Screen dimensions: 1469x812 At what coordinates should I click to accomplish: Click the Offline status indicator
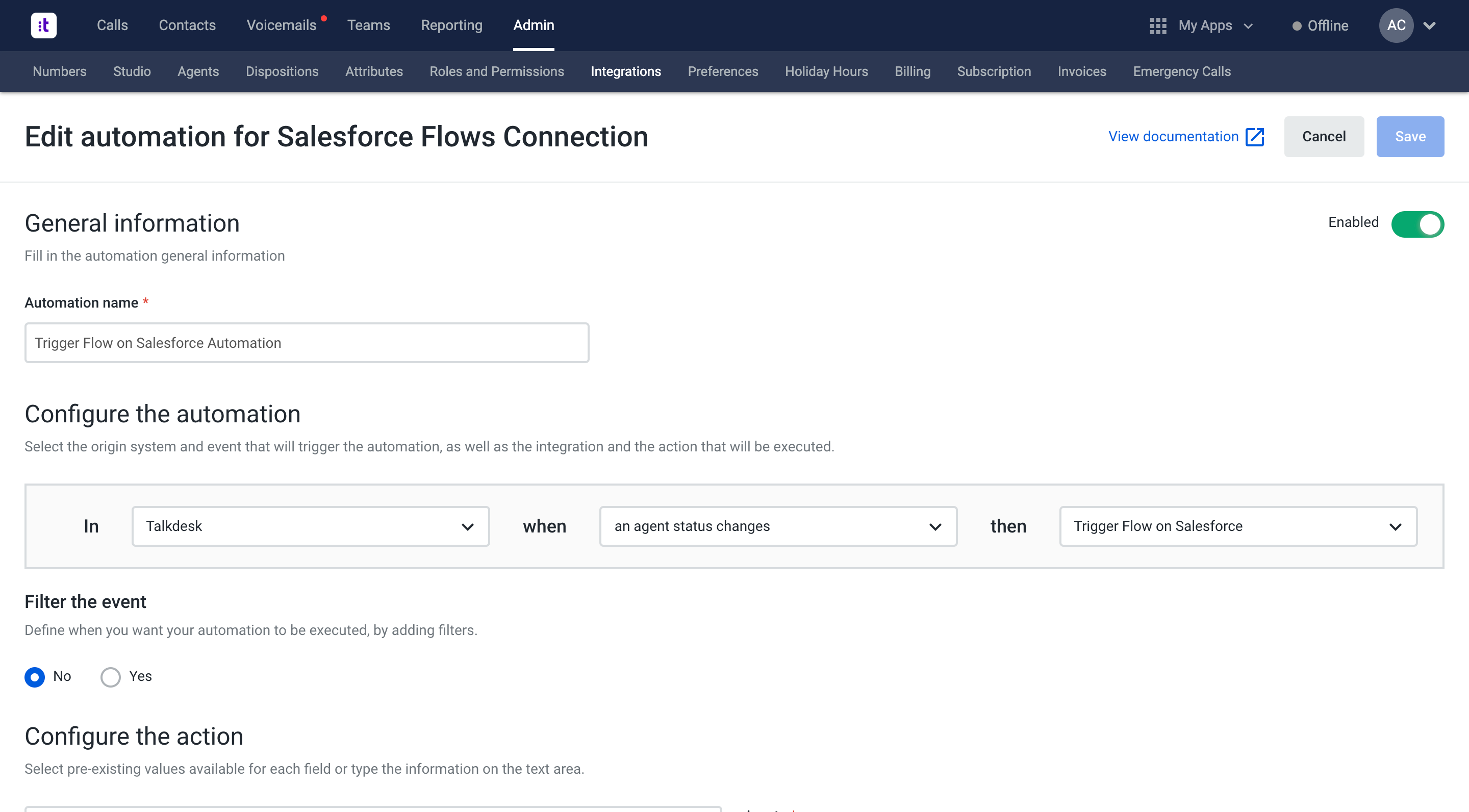click(x=1320, y=26)
